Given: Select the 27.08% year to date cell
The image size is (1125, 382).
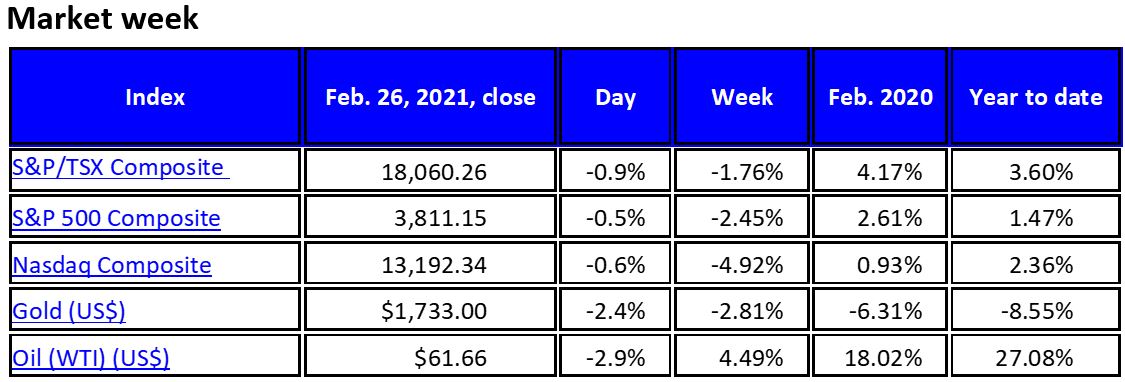Looking at the screenshot, I should pyautogui.click(x=1036, y=357).
